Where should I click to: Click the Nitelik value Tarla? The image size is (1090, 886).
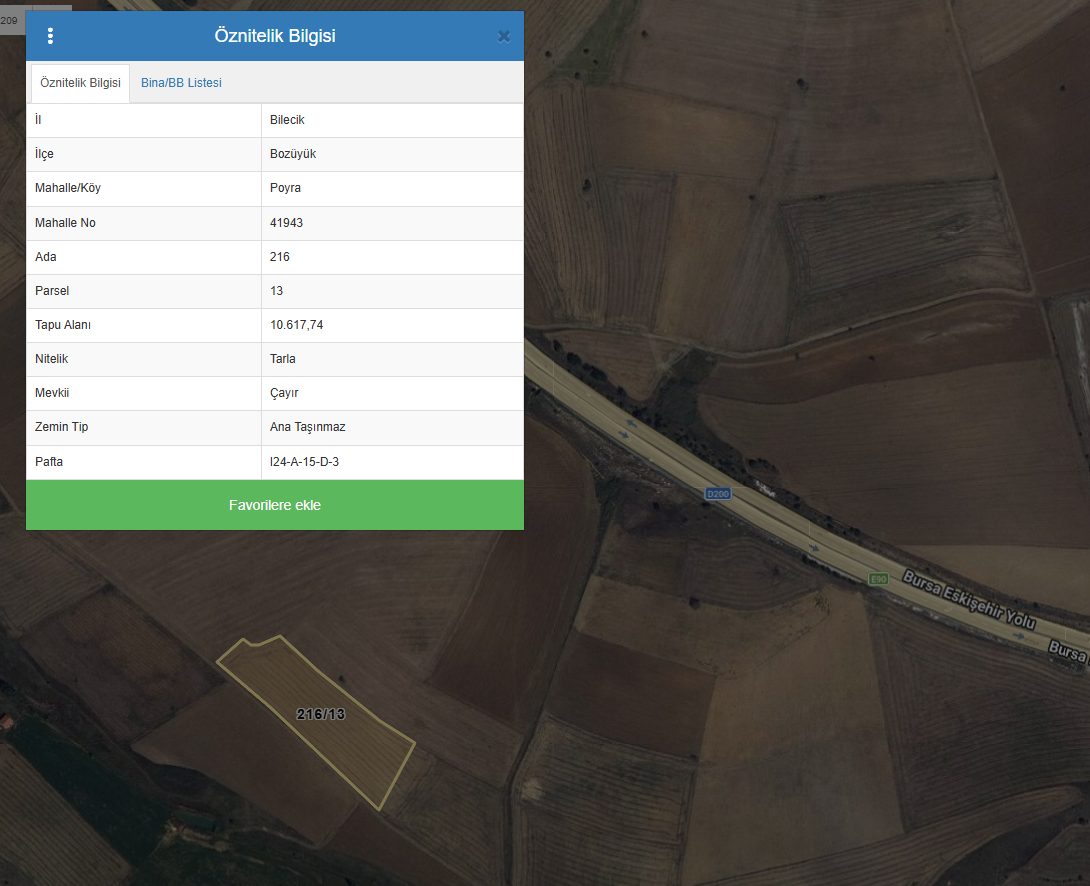282,359
